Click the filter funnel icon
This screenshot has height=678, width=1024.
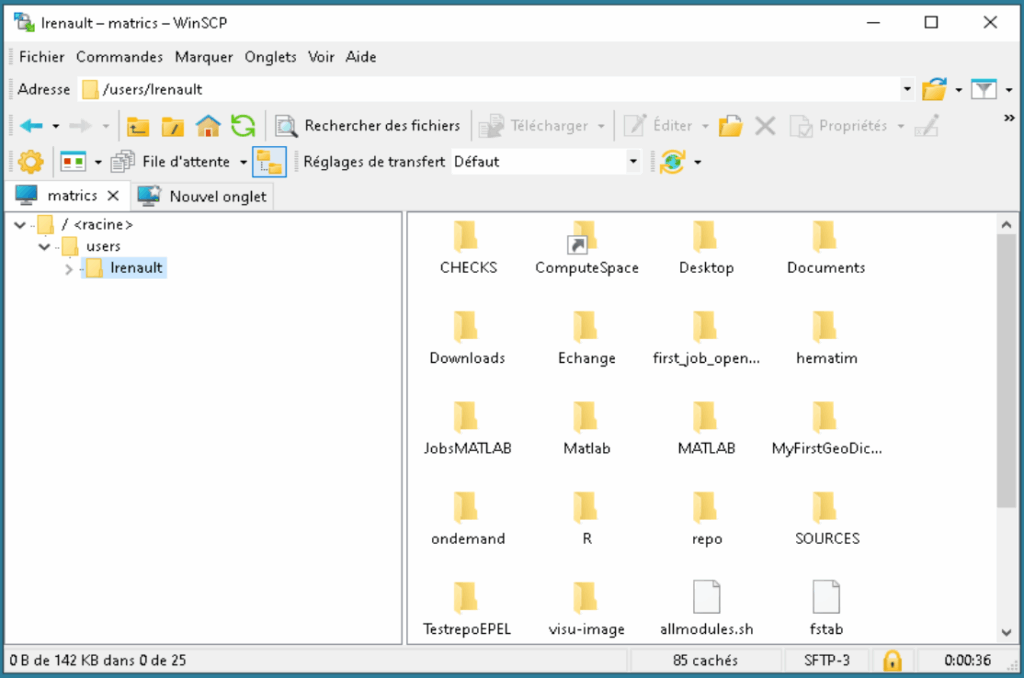point(985,90)
